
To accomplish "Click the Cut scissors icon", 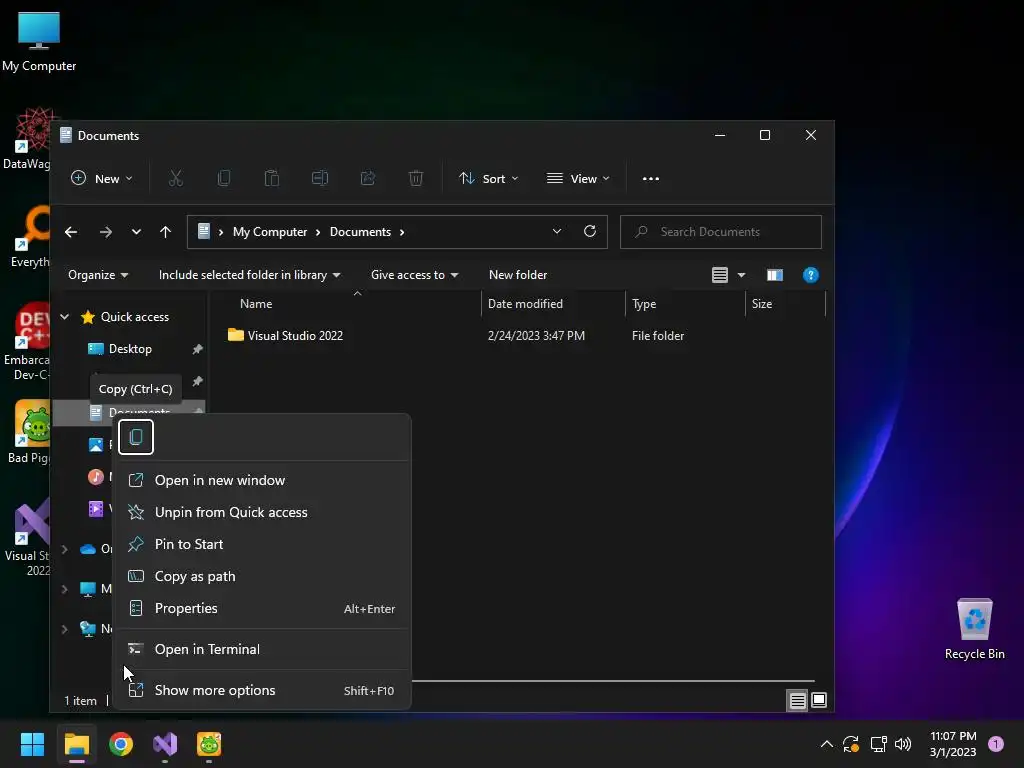I will pyautogui.click(x=176, y=178).
